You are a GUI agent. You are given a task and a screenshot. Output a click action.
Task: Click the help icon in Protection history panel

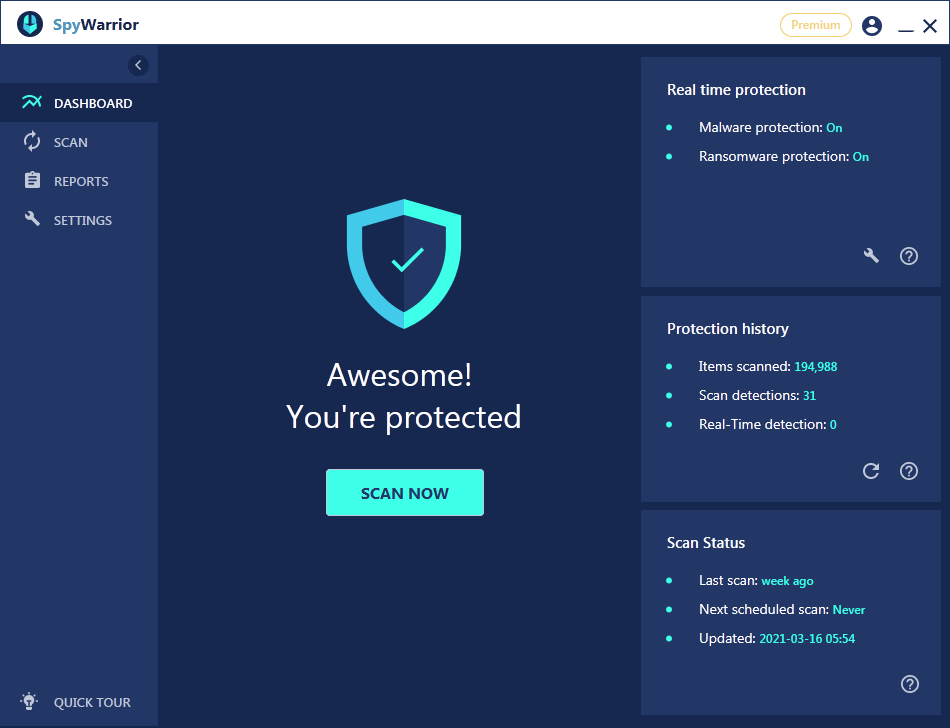908,471
